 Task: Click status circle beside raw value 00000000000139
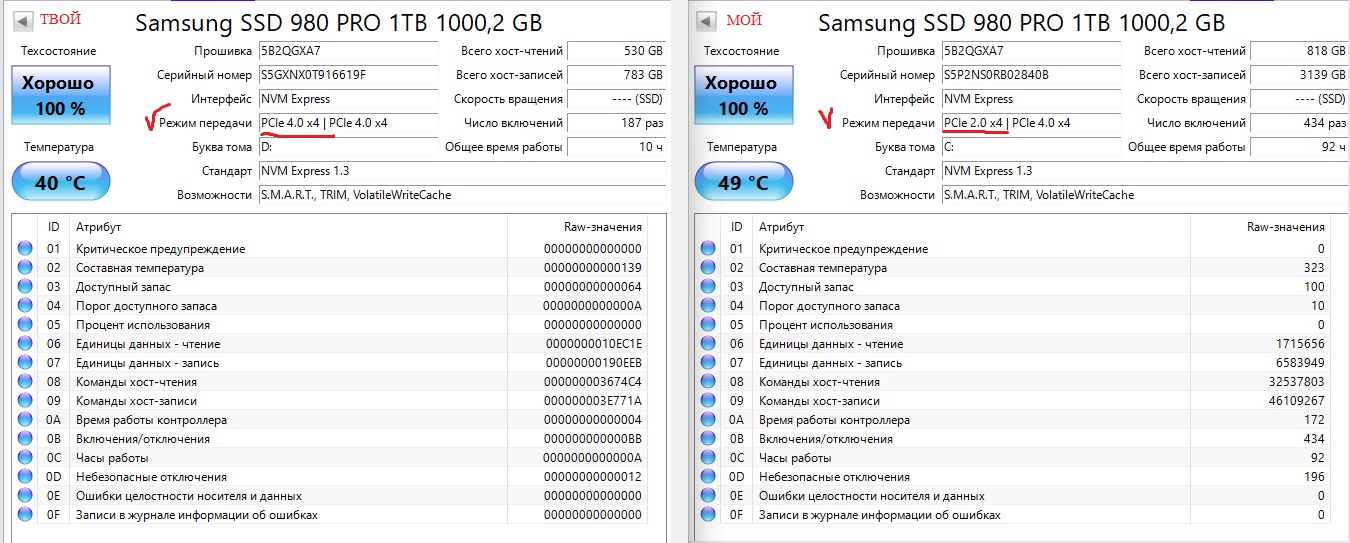[x=25, y=268]
